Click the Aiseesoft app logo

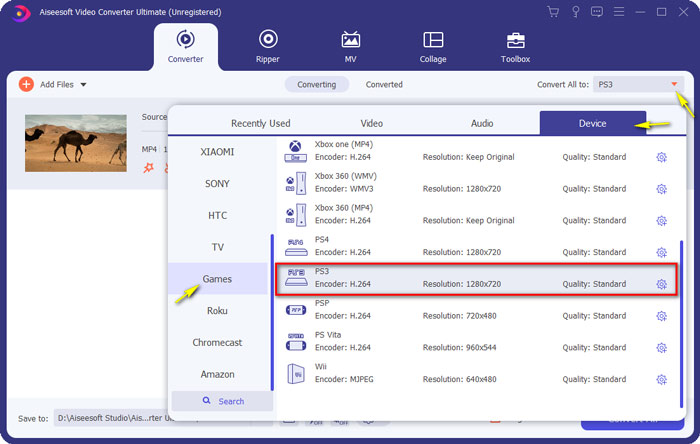coord(20,13)
